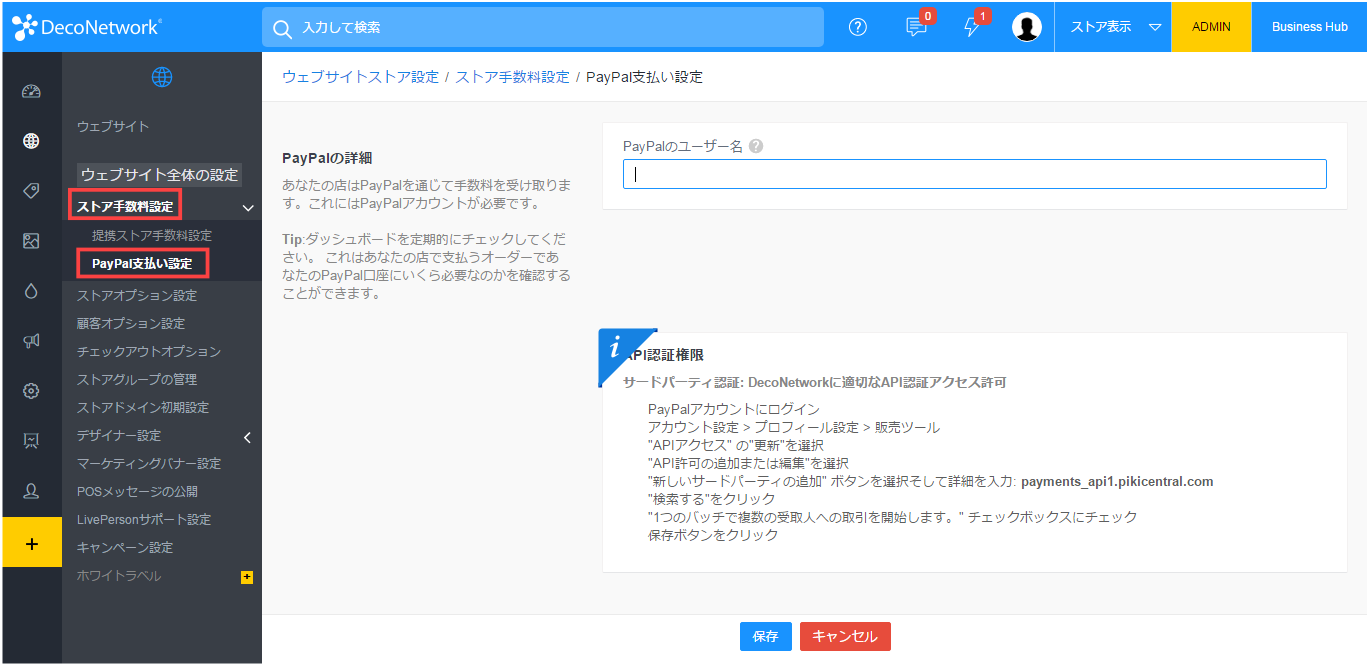Viewport: 1368px width, 665px height.
Task: Collapse the ストア手数料設定 chevron
Action: point(248,208)
